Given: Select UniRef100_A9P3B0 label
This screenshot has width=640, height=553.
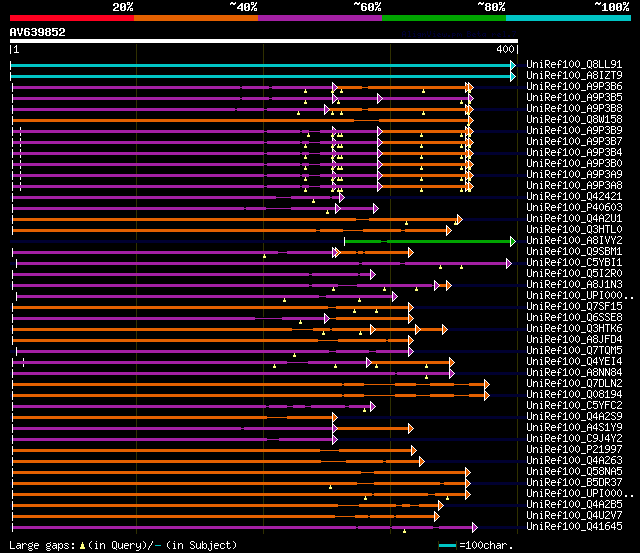Looking at the screenshot, I should (574, 164).
